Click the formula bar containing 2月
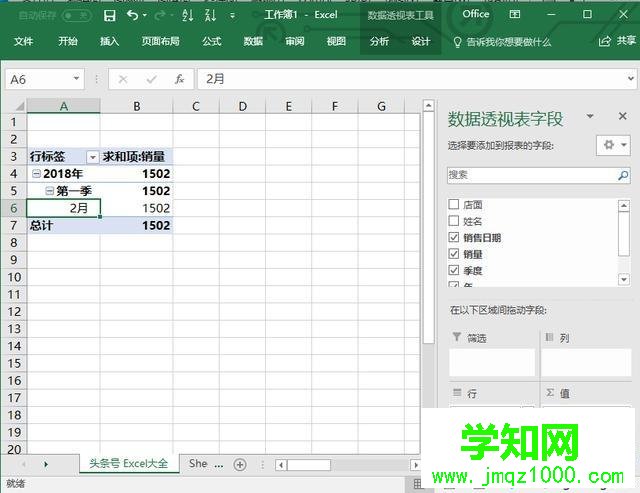640x493 pixels. pyautogui.click(x=411, y=79)
